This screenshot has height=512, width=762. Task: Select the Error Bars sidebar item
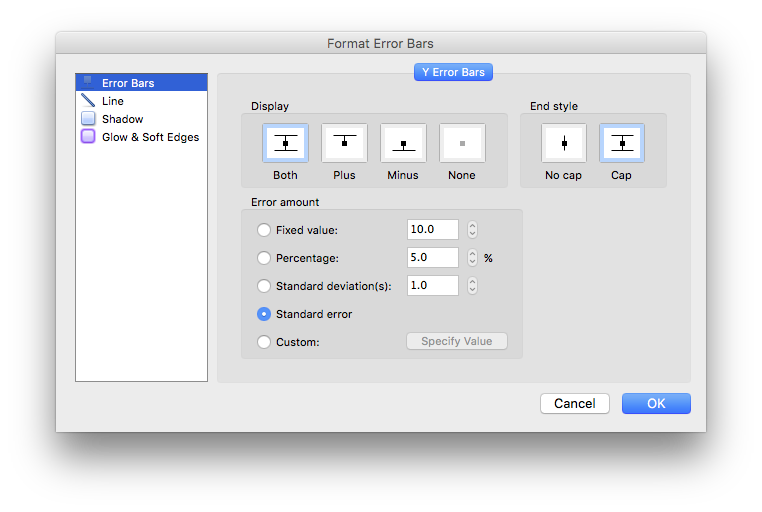[141, 83]
